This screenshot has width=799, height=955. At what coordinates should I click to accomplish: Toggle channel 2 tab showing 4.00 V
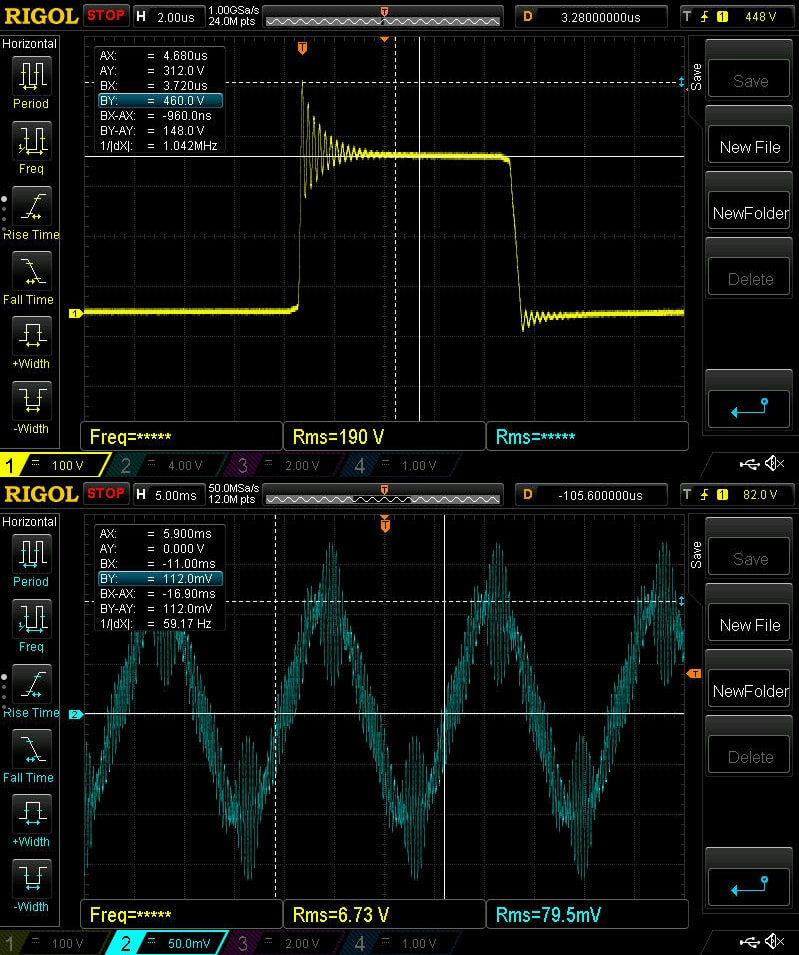[167, 465]
